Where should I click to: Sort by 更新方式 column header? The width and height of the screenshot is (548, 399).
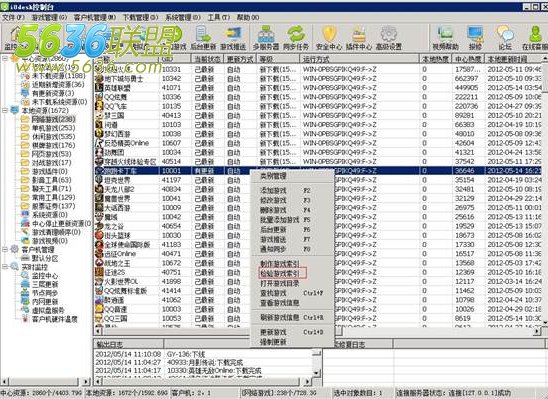[x=240, y=59]
